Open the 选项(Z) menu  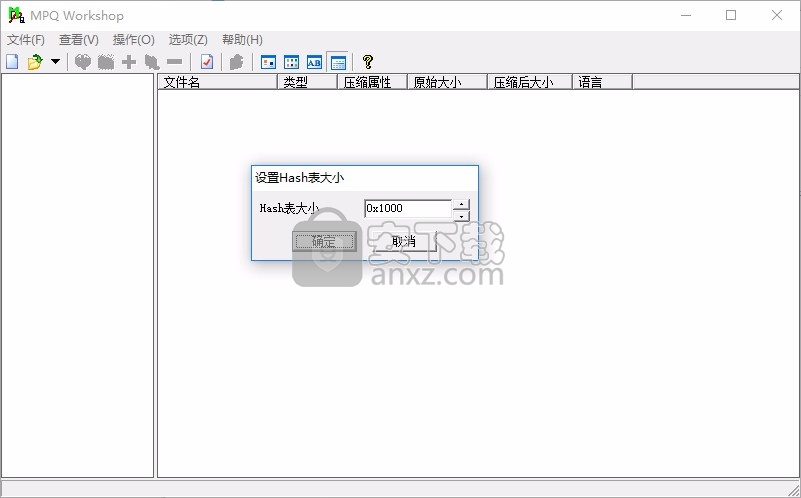tap(188, 40)
